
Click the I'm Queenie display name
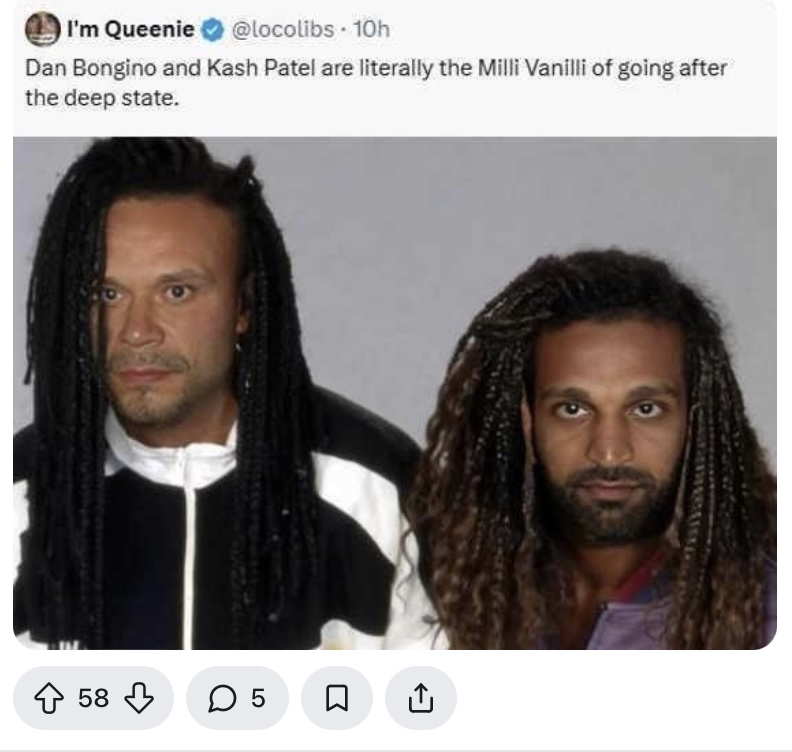tap(131, 29)
